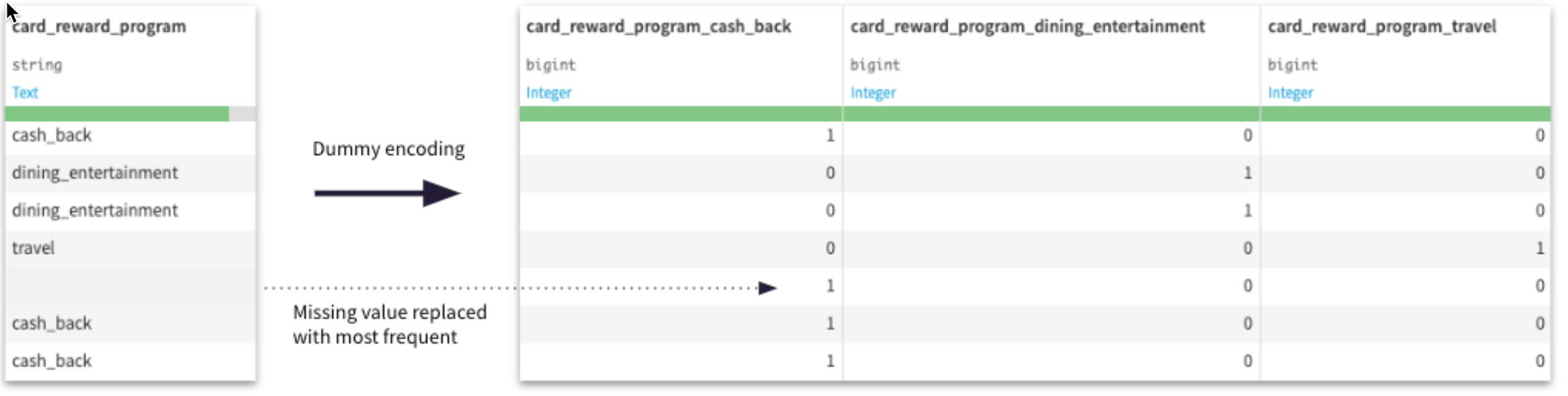Select the card_reward_program_dining_entertainment column header
Image resolution: width=1568 pixels, height=396 pixels.
1027,27
